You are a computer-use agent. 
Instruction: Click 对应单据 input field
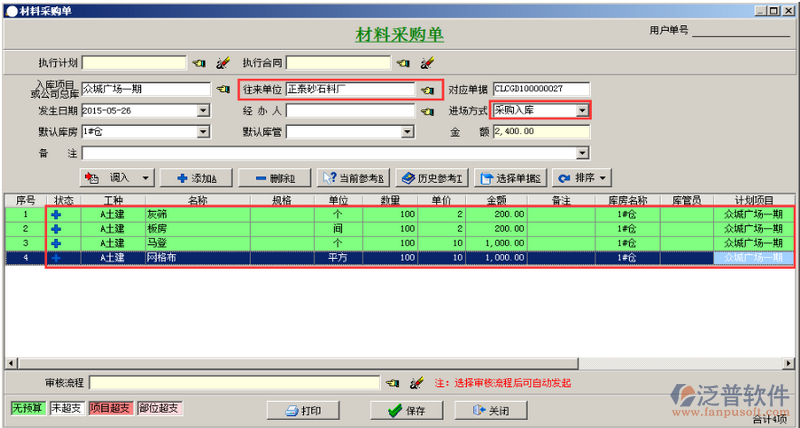[541, 89]
